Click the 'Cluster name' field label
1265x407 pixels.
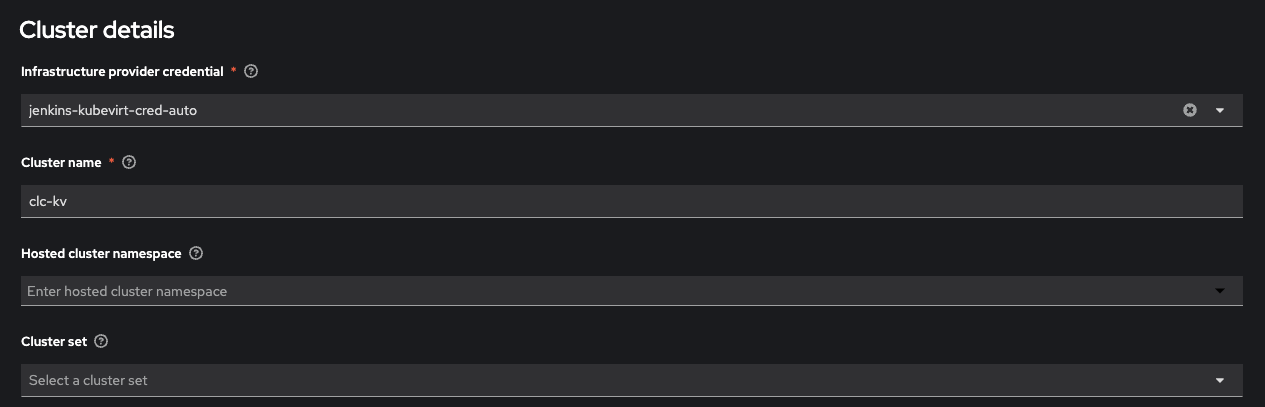tap(61, 163)
